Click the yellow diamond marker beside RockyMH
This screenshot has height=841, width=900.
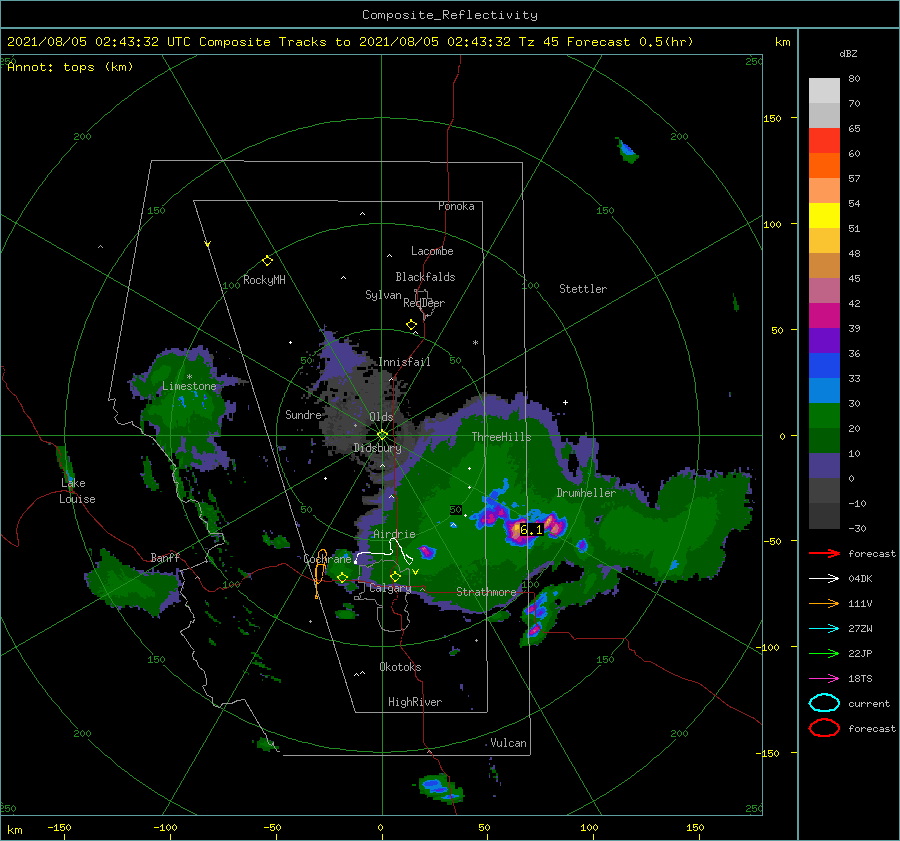pos(267,261)
